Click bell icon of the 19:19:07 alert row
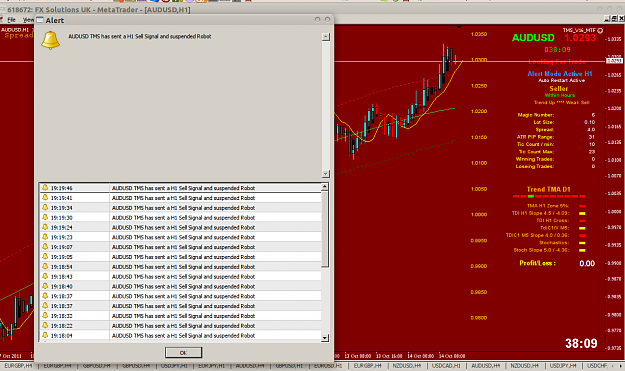 pos(45,247)
